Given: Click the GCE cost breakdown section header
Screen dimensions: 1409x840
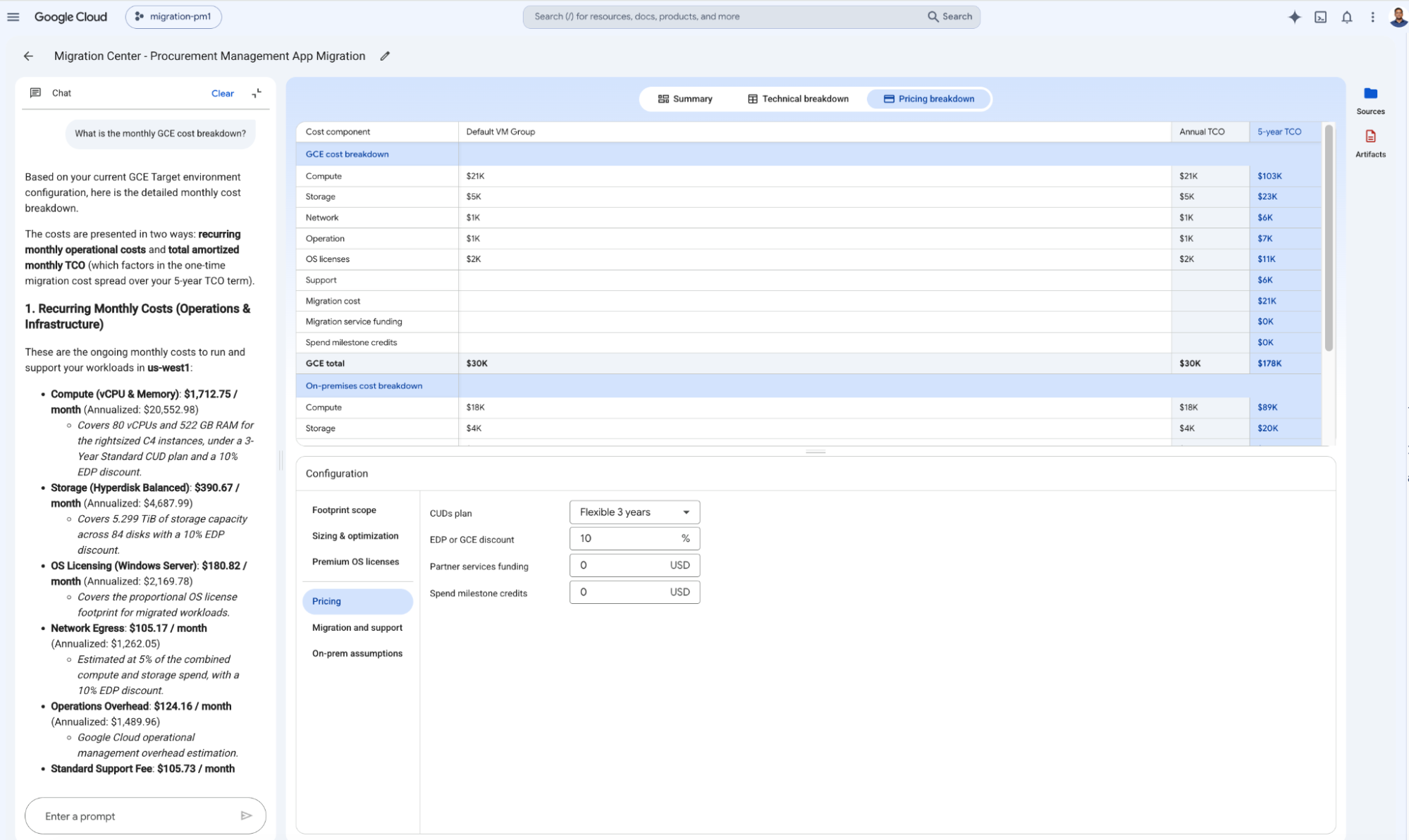Looking at the screenshot, I should pyautogui.click(x=347, y=154).
